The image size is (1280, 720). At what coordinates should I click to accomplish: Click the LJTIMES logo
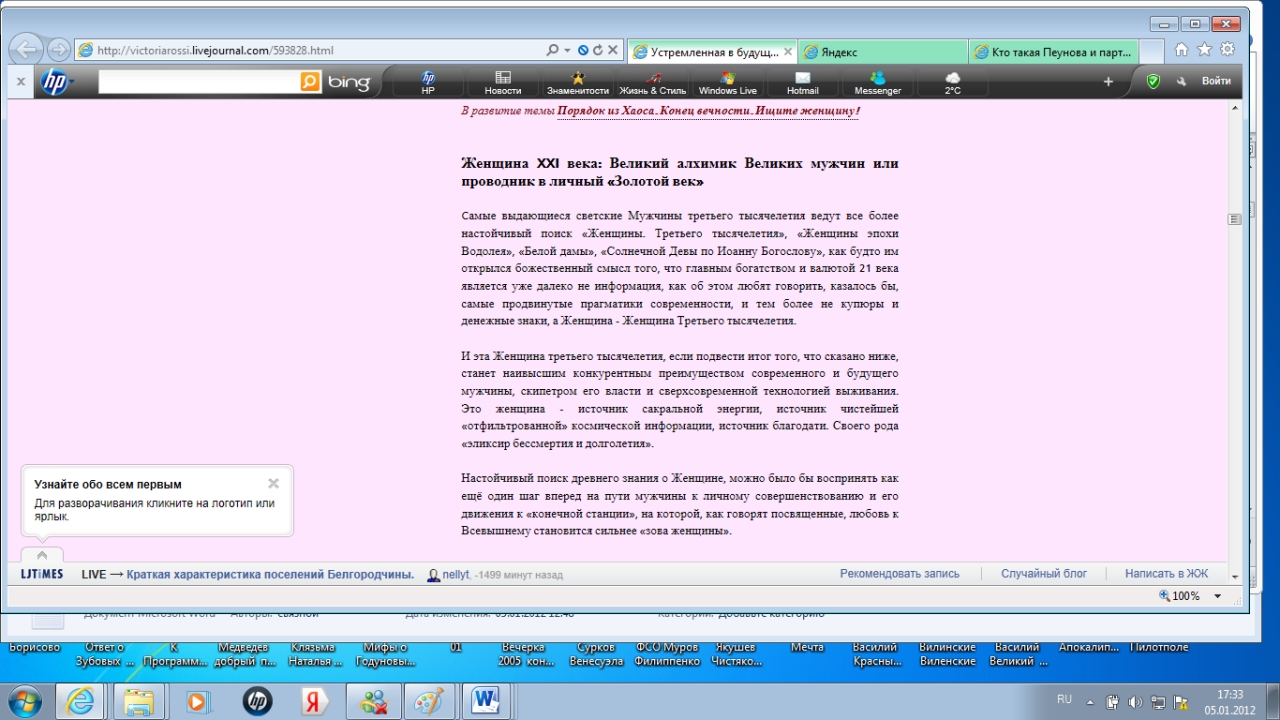tap(42, 574)
